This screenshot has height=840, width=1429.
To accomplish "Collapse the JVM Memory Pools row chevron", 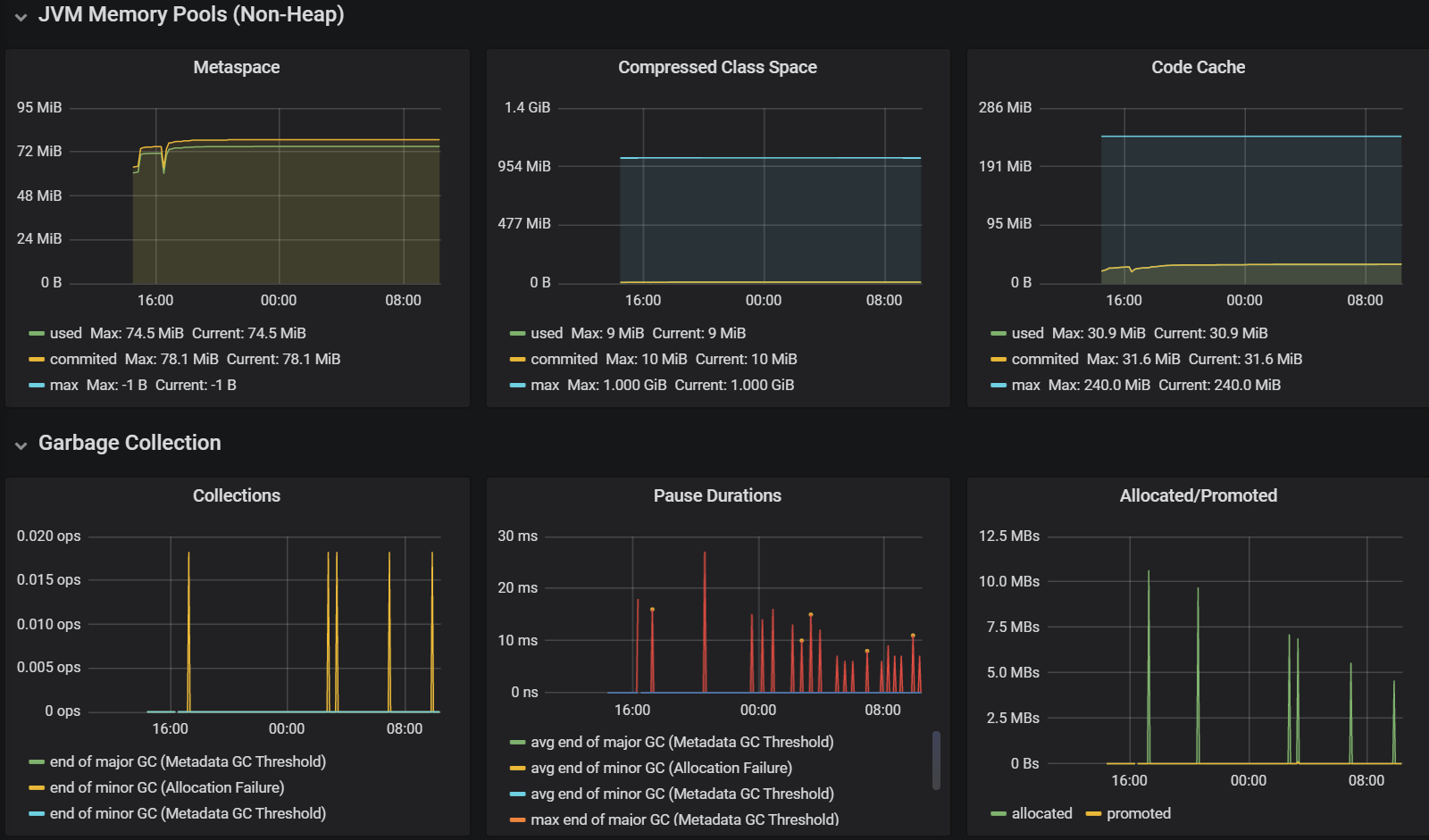I will click(21, 16).
